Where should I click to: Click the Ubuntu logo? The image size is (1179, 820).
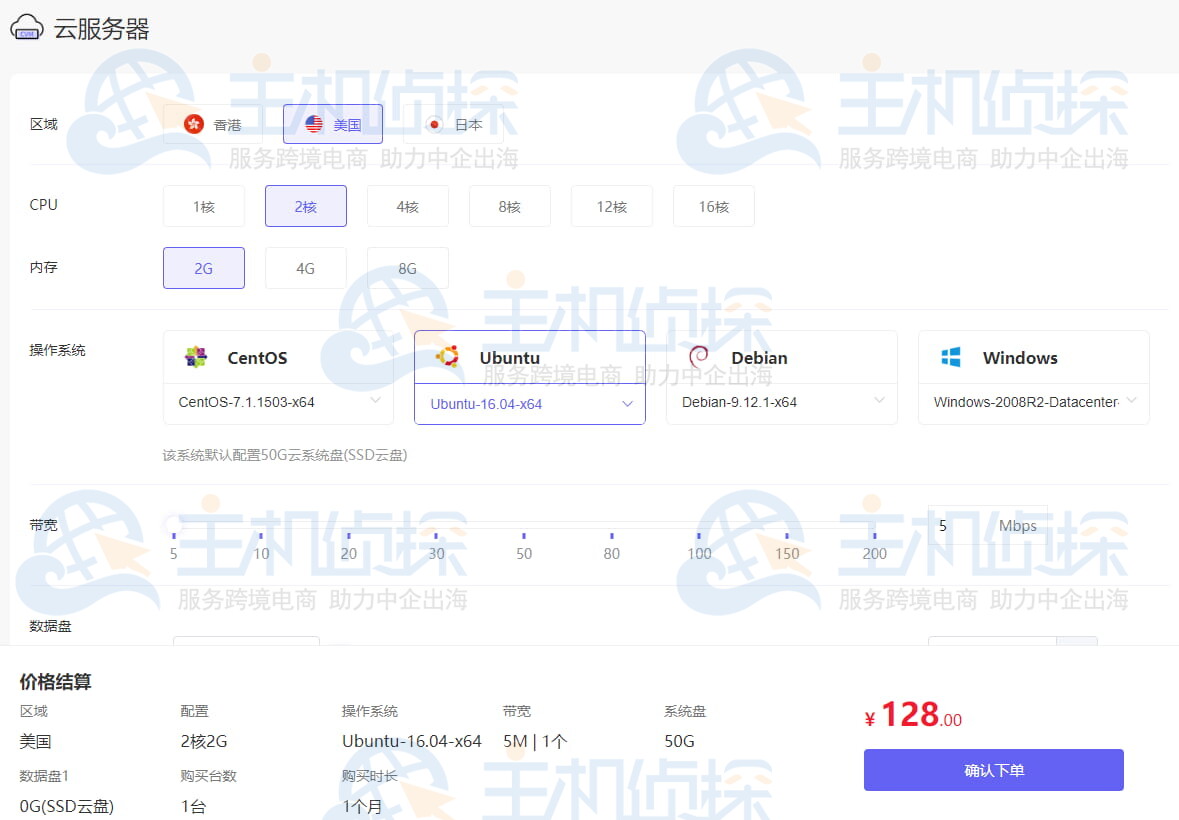point(449,357)
